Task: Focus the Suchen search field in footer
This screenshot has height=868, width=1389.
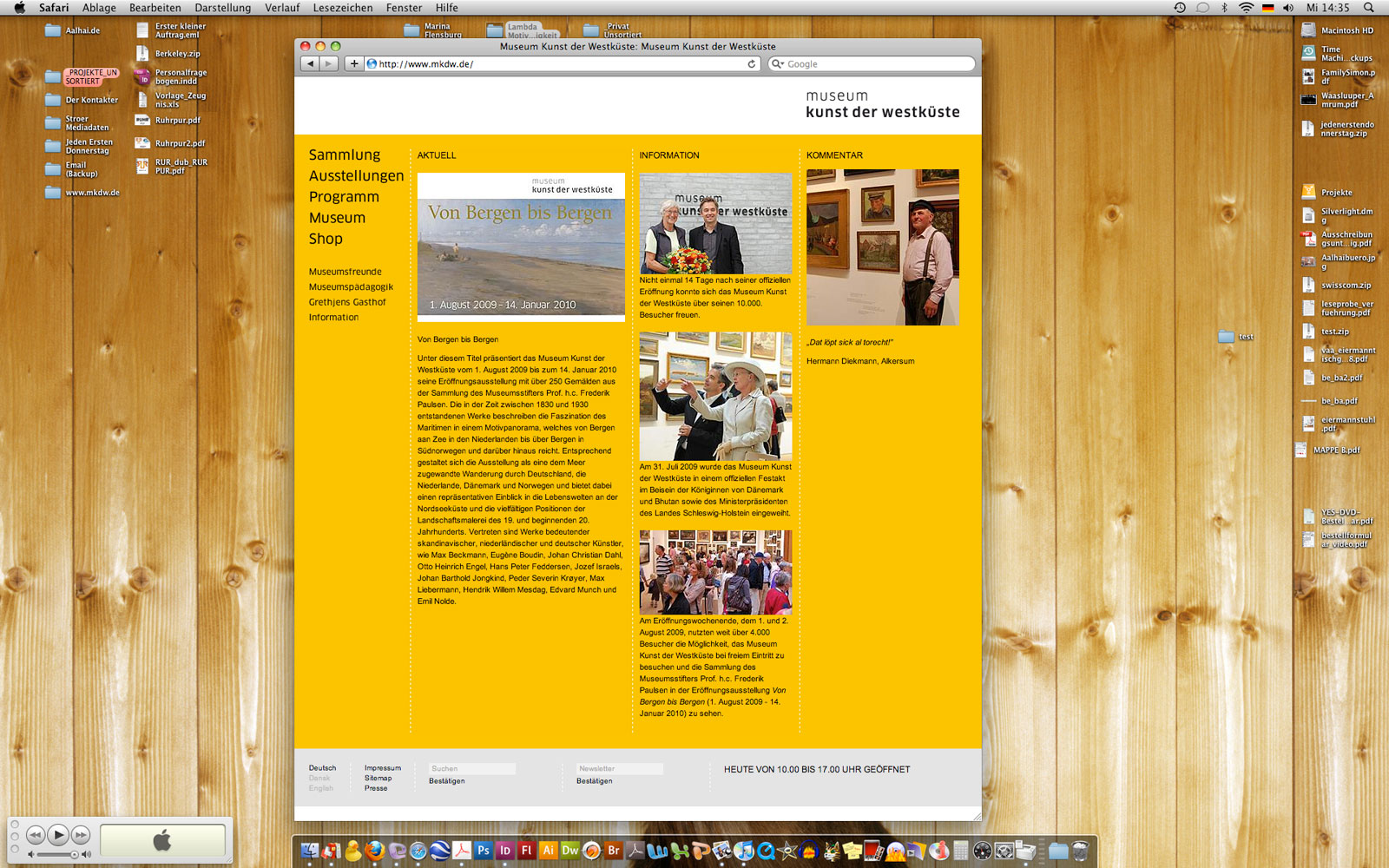Action: (x=472, y=768)
